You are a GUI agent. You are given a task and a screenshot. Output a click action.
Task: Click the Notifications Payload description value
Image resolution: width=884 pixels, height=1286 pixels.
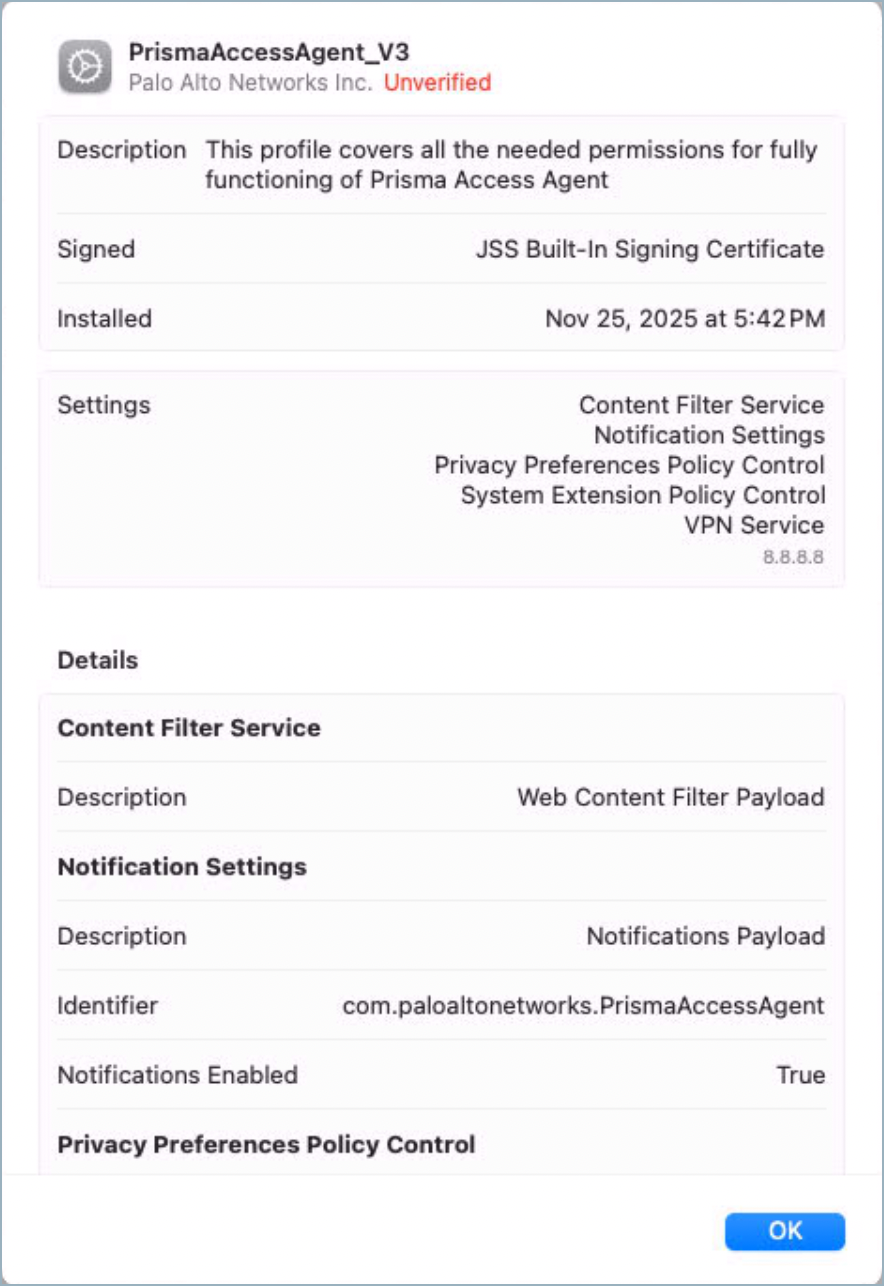(705, 936)
